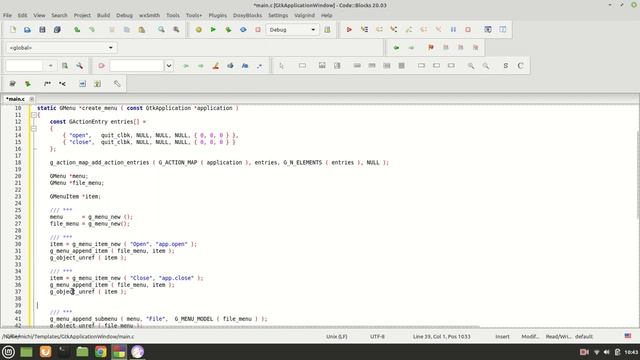Abort the build with red square icon
This screenshot has width=640, height=360.
pyautogui.click(x=258, y=29)
